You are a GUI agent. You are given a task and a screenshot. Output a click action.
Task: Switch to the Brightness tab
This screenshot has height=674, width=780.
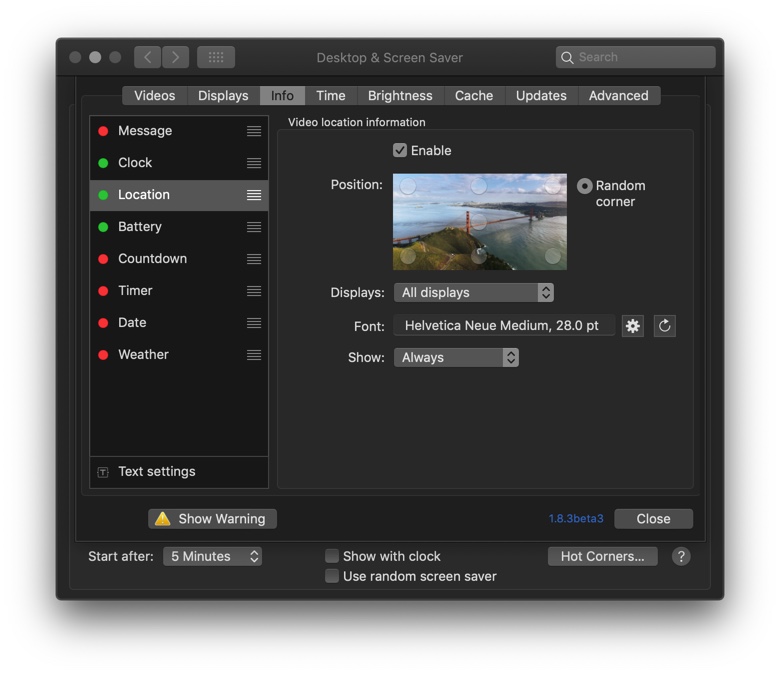400,96
